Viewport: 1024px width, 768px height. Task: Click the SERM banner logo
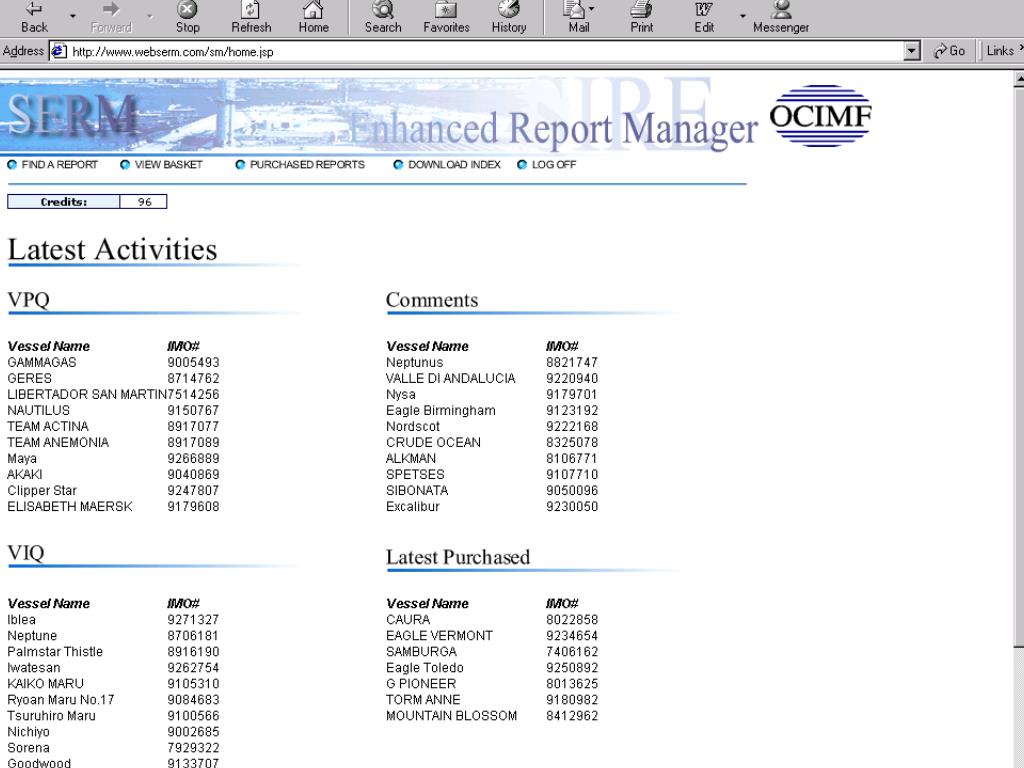72,116
